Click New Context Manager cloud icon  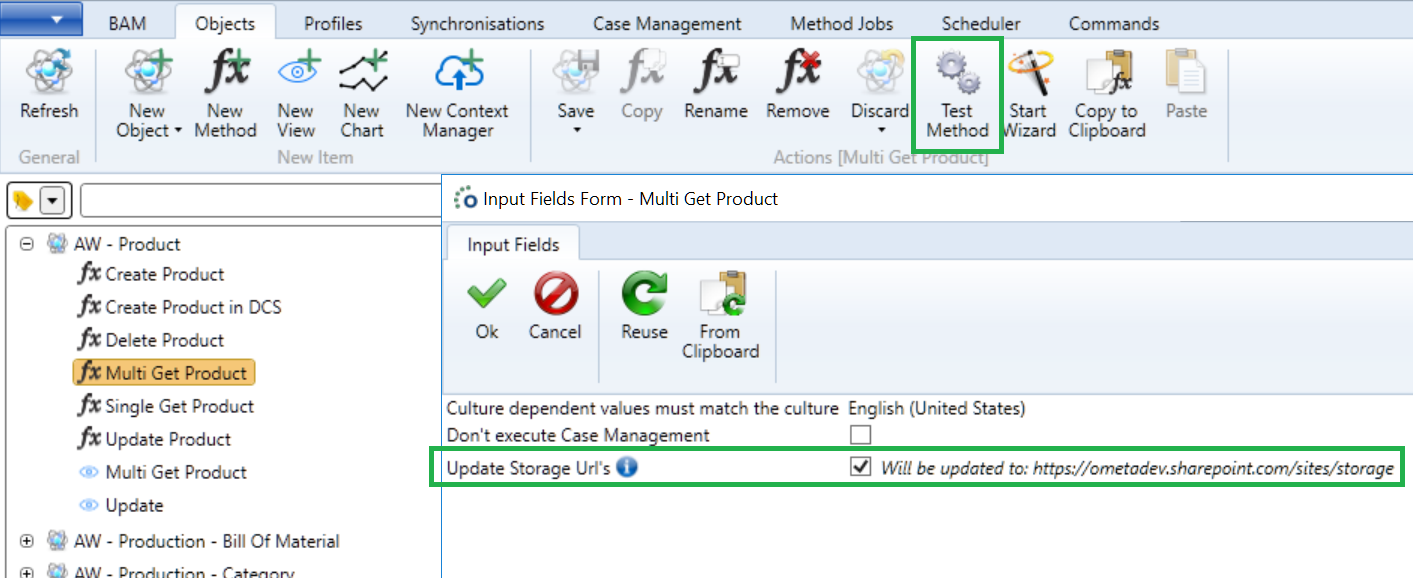coord(457,76)
